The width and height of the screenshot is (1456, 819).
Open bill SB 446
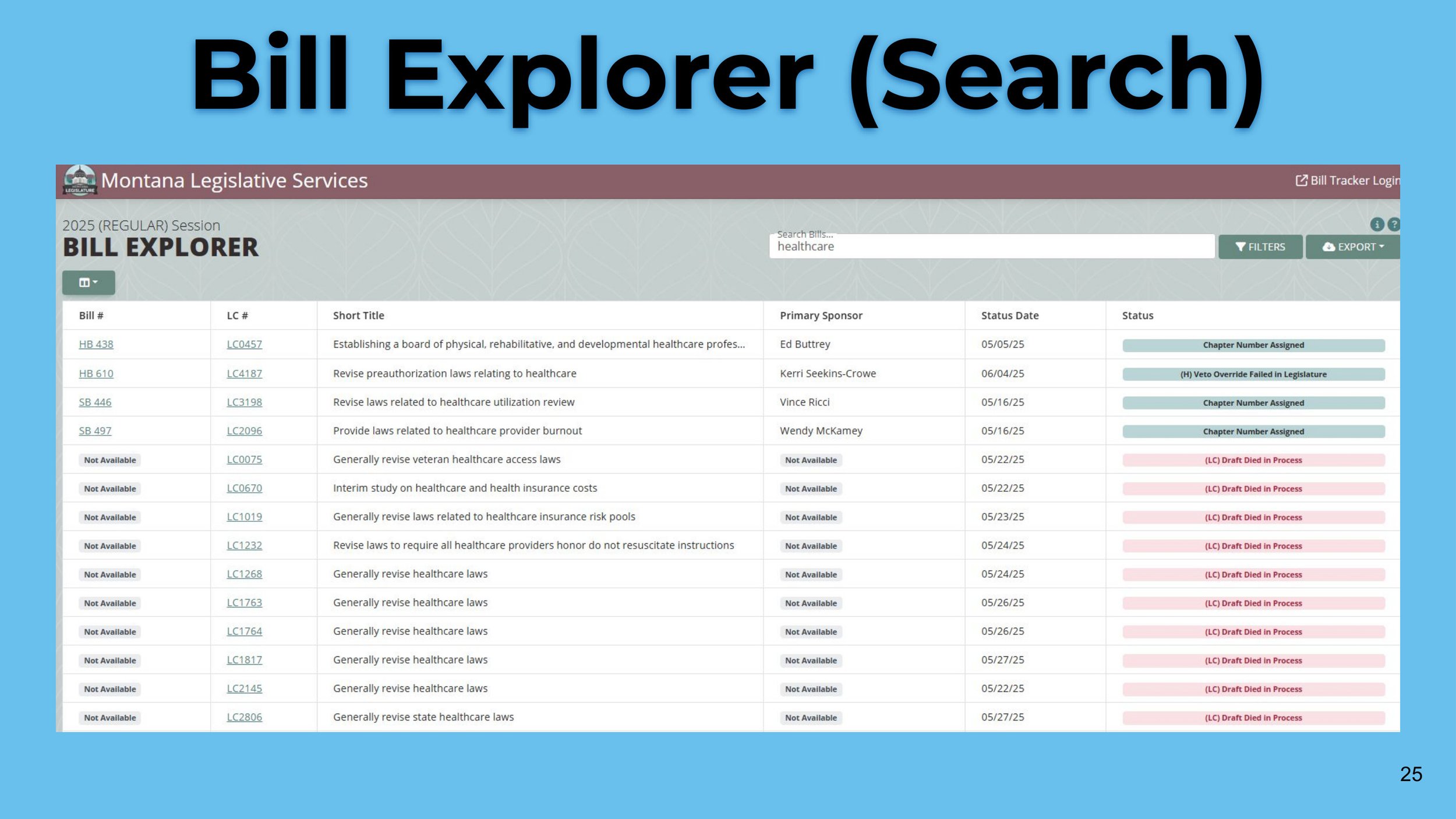[x=95, y=402]
